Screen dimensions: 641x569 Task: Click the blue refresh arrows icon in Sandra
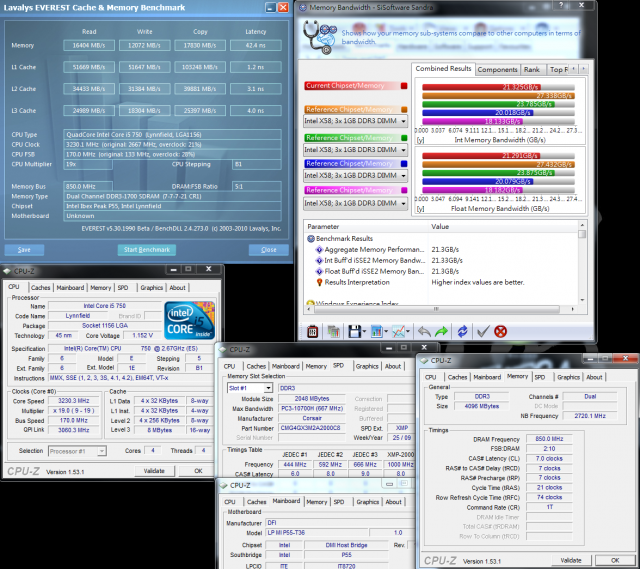pos(462,331)
